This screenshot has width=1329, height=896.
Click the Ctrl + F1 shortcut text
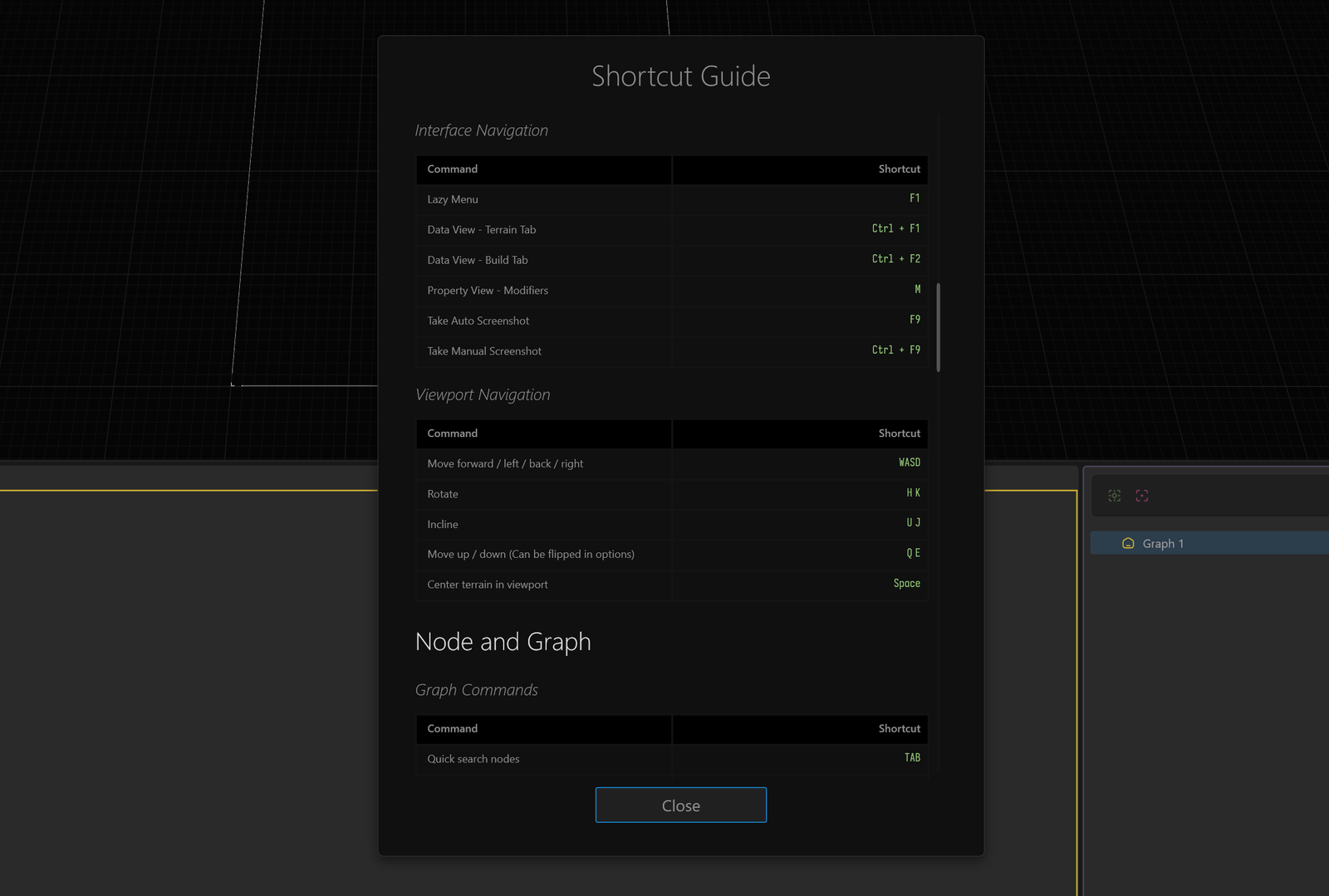895,228
